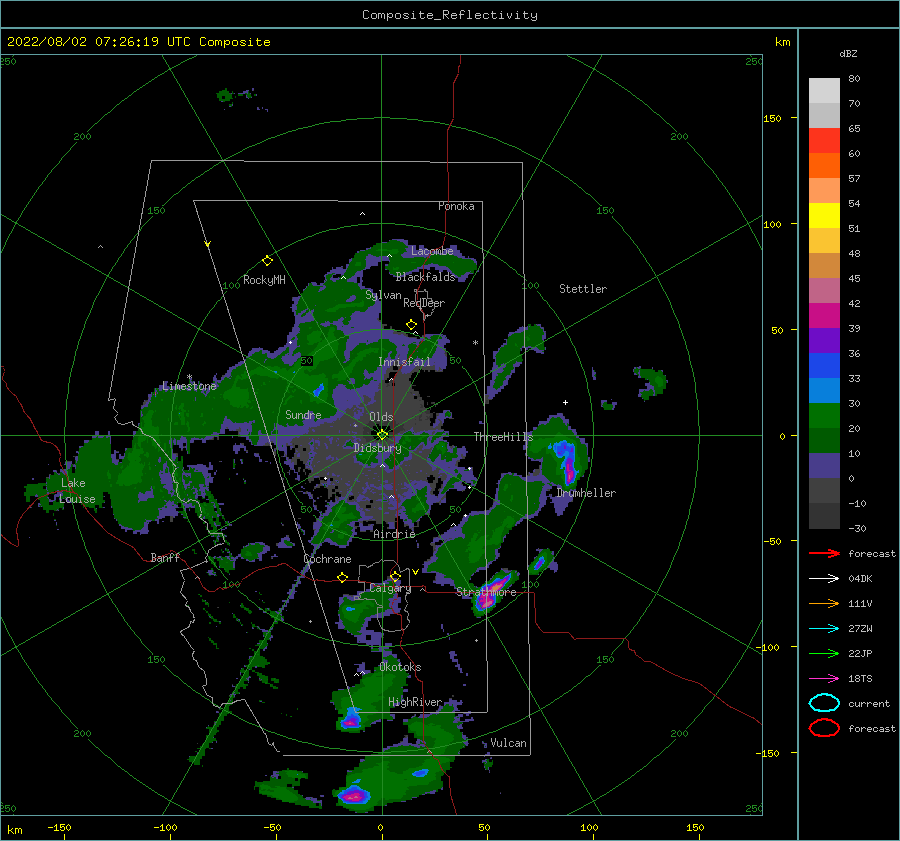900x841 pixels.
Task: Click the Lake Louise label
Action: (77, 491)
